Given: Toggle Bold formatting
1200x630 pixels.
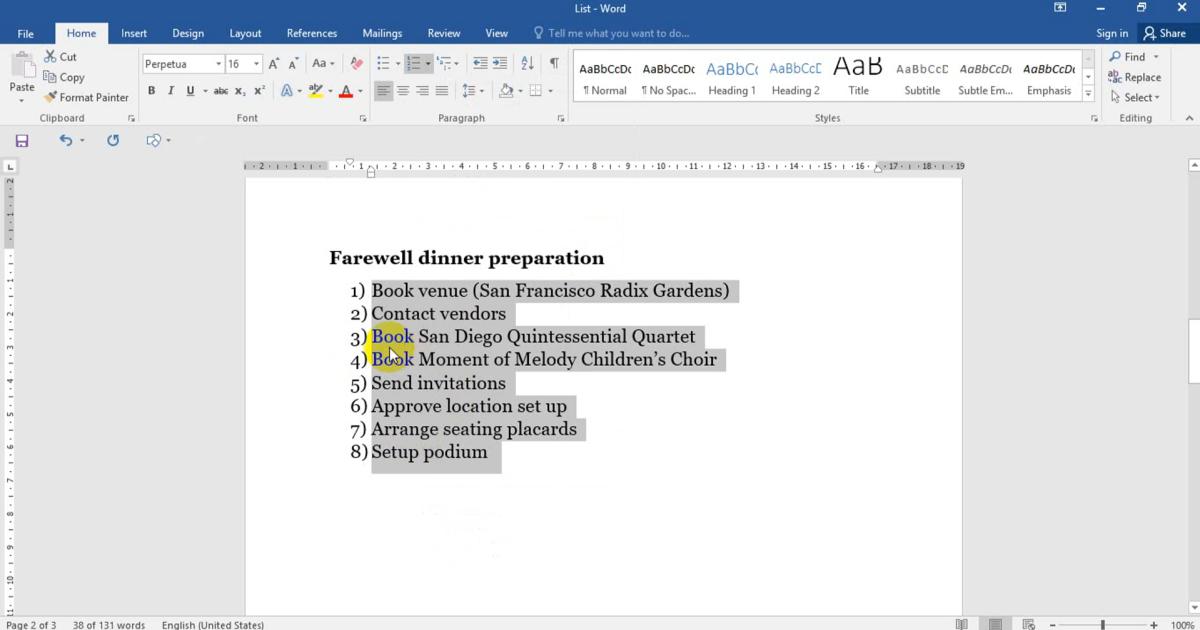Looking at the screenshot, I should click(151, 91).
